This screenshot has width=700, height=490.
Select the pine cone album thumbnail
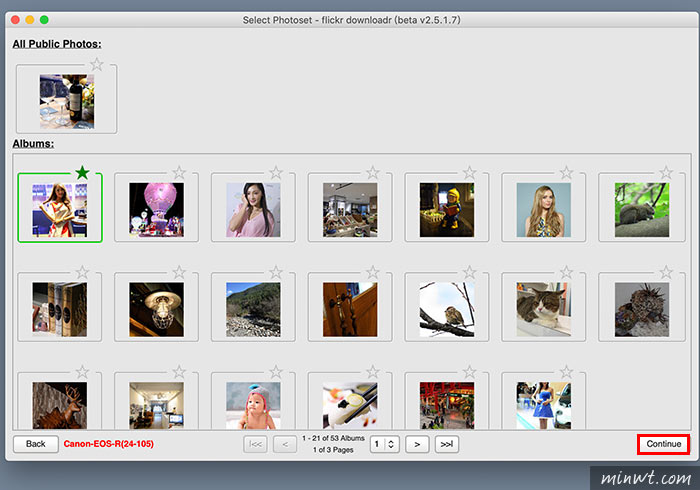tap(642, 310)
